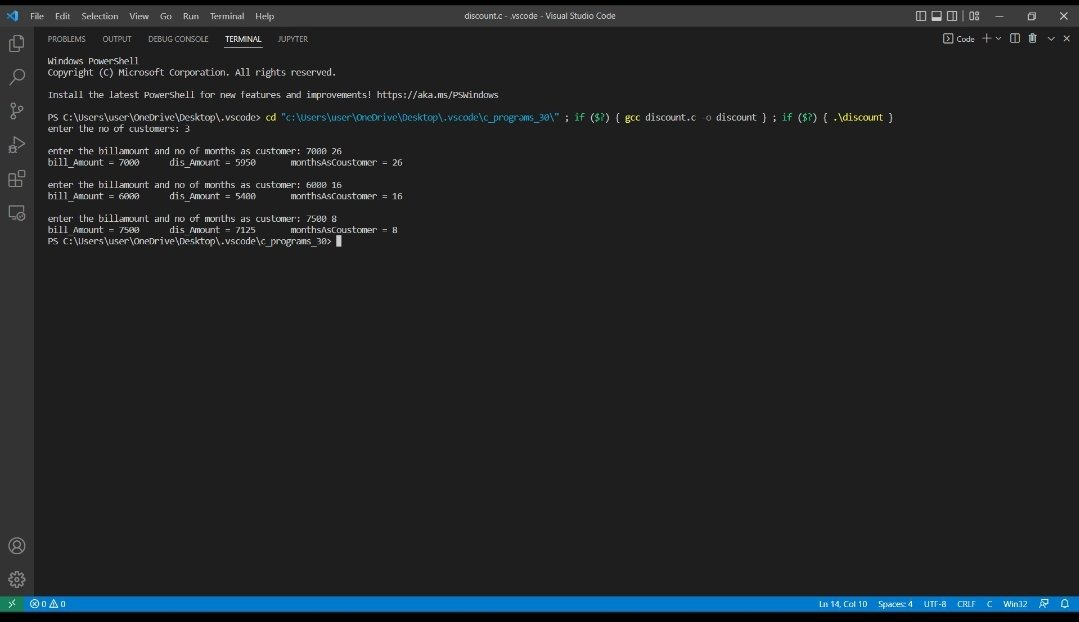Click Ln 14, Col 10 in status bar
Image resolution: width=1079 pixels, height=622 pixels.
(x=843, y=604)
